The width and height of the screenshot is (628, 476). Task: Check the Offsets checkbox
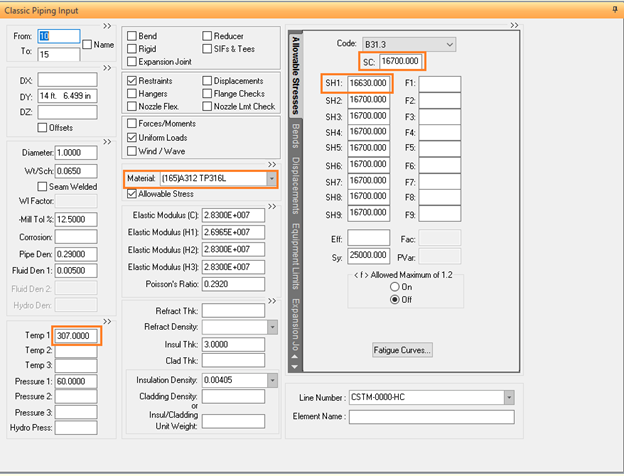[x=42, y=128]
